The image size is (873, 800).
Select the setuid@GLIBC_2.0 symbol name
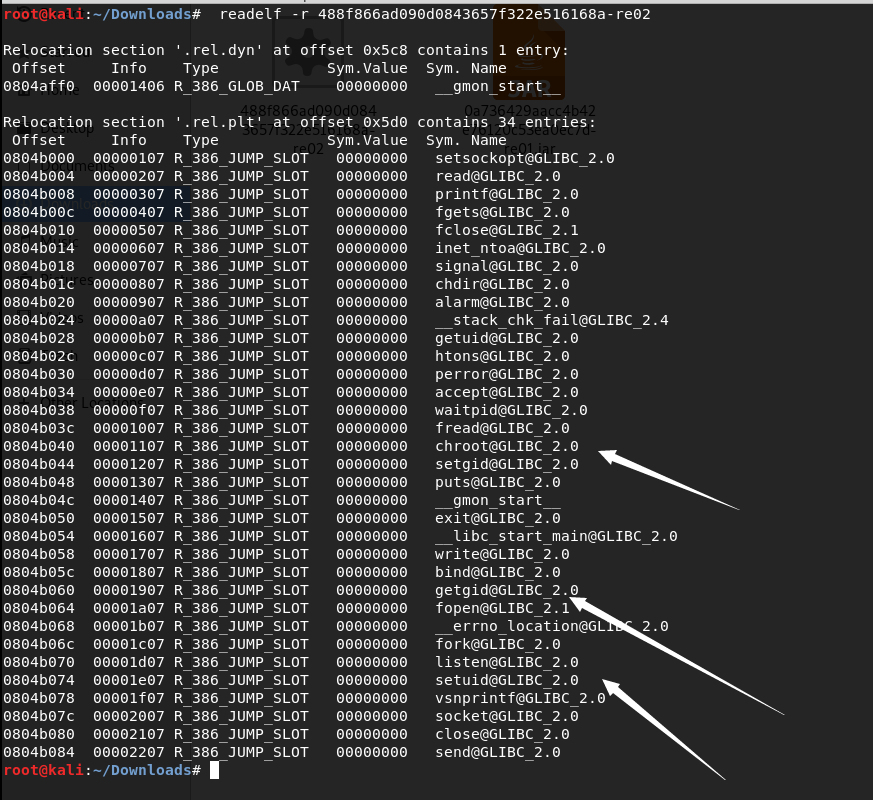507,680
